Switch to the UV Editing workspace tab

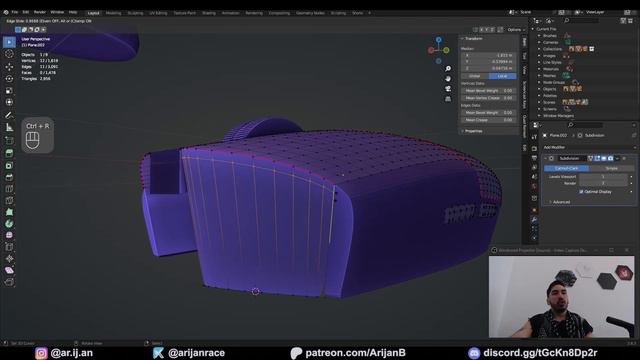[158, 13]
